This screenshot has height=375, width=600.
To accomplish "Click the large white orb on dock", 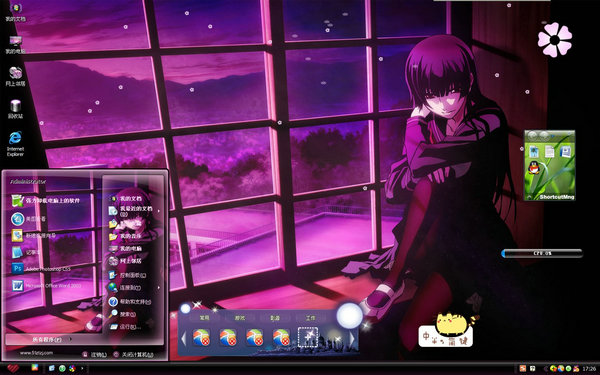I will (349, 316).
